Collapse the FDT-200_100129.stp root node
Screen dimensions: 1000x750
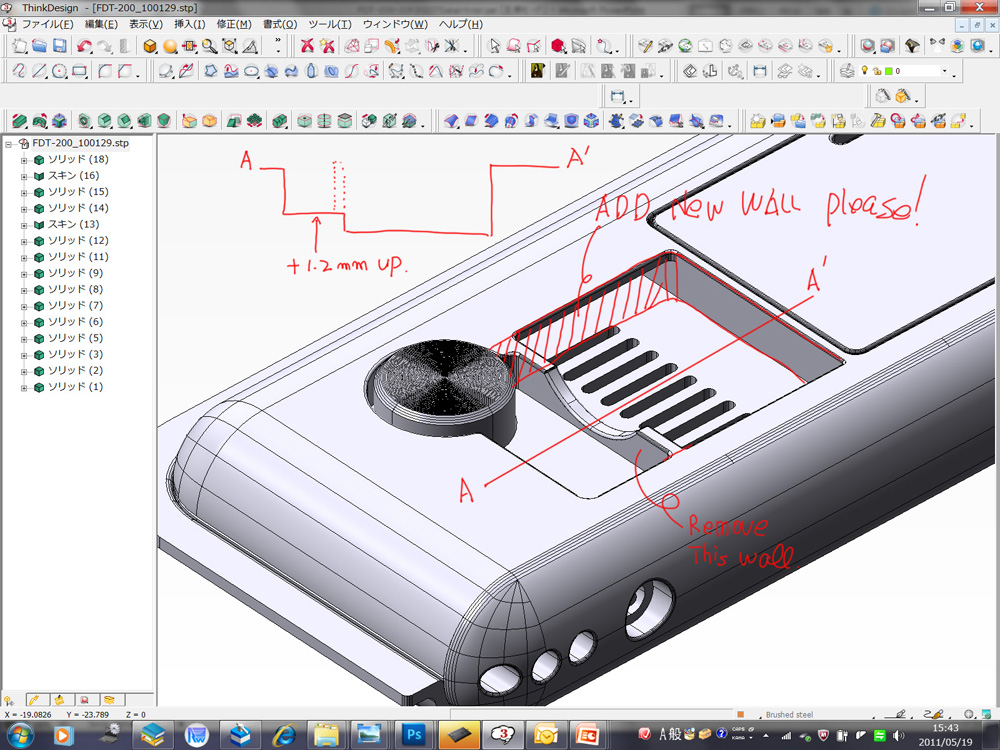coord(9,144)
